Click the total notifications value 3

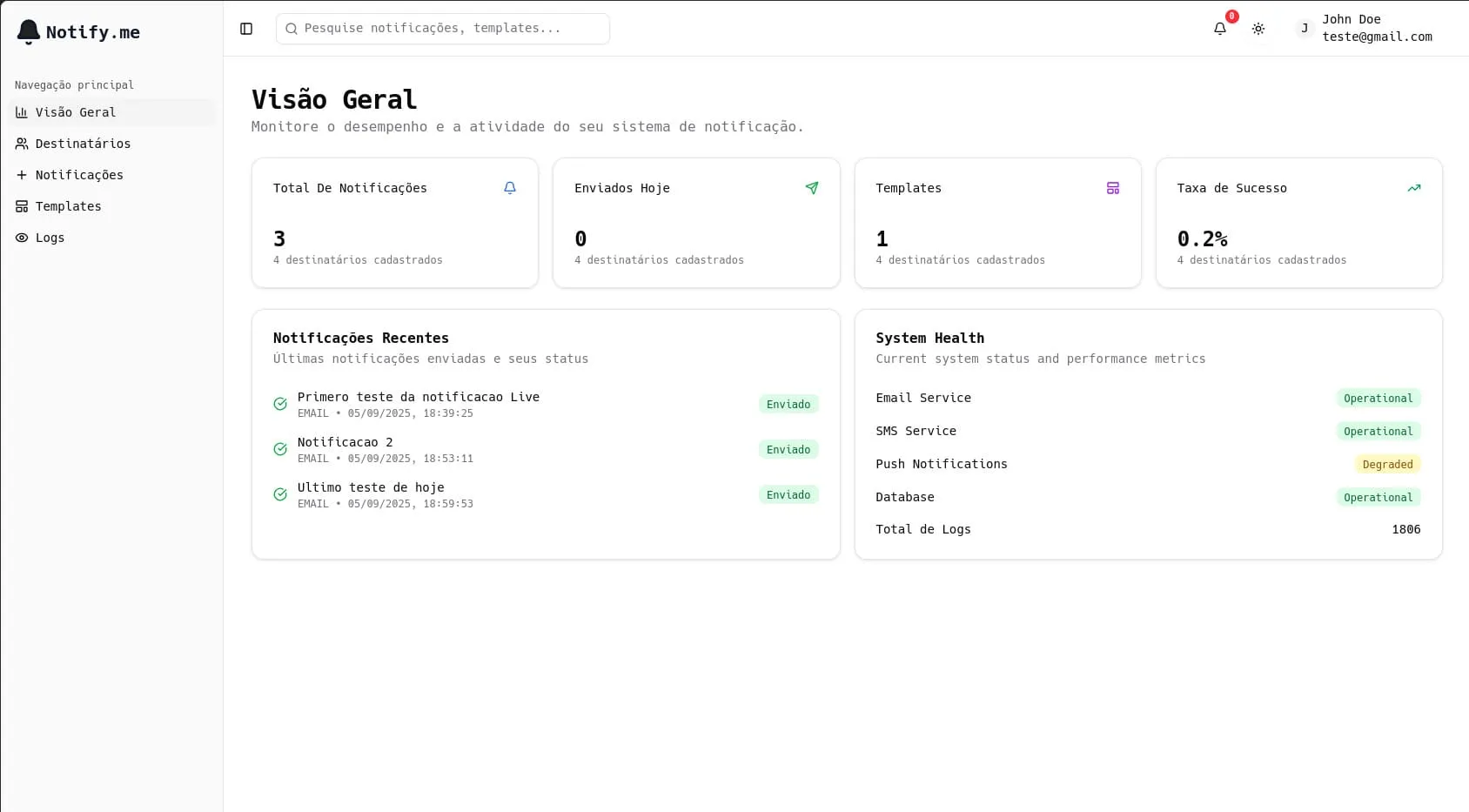[279, 238]
